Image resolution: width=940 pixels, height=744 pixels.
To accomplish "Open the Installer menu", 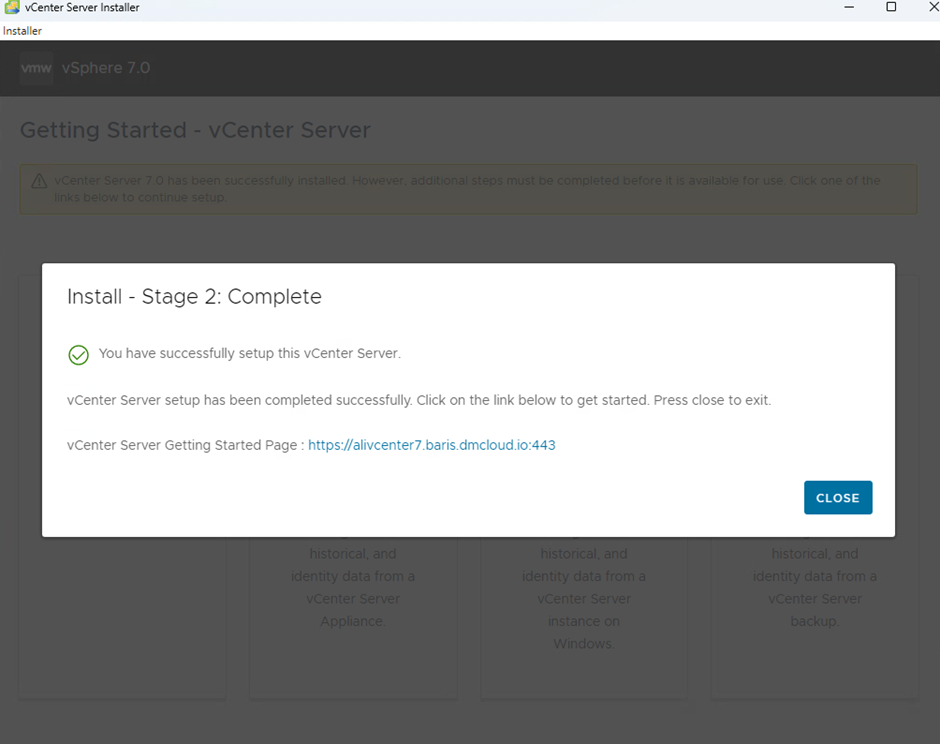I will pos(22,31).
